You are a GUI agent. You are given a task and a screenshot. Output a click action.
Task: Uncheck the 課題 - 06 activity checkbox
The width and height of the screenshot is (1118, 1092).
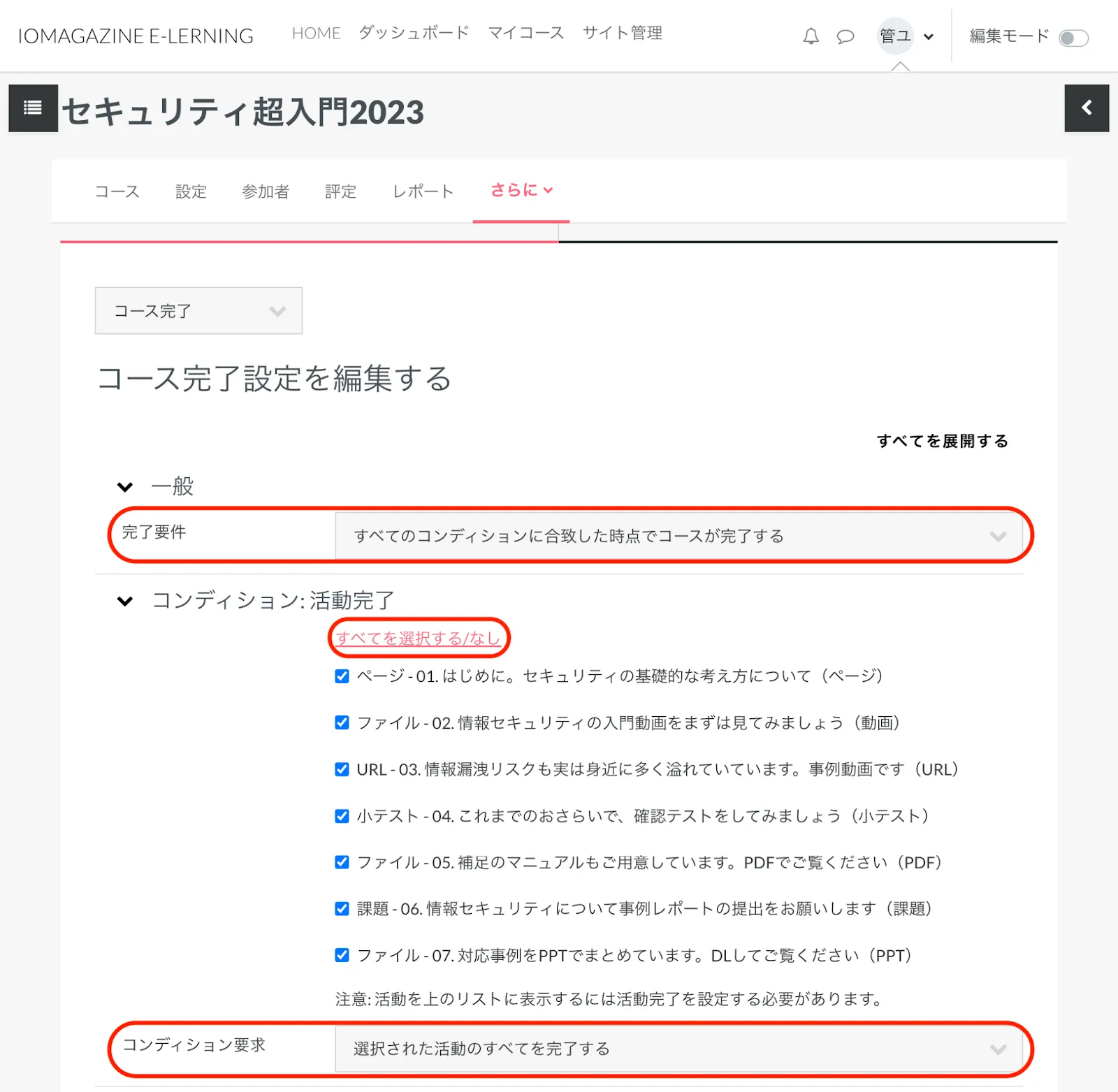[342, 909]
